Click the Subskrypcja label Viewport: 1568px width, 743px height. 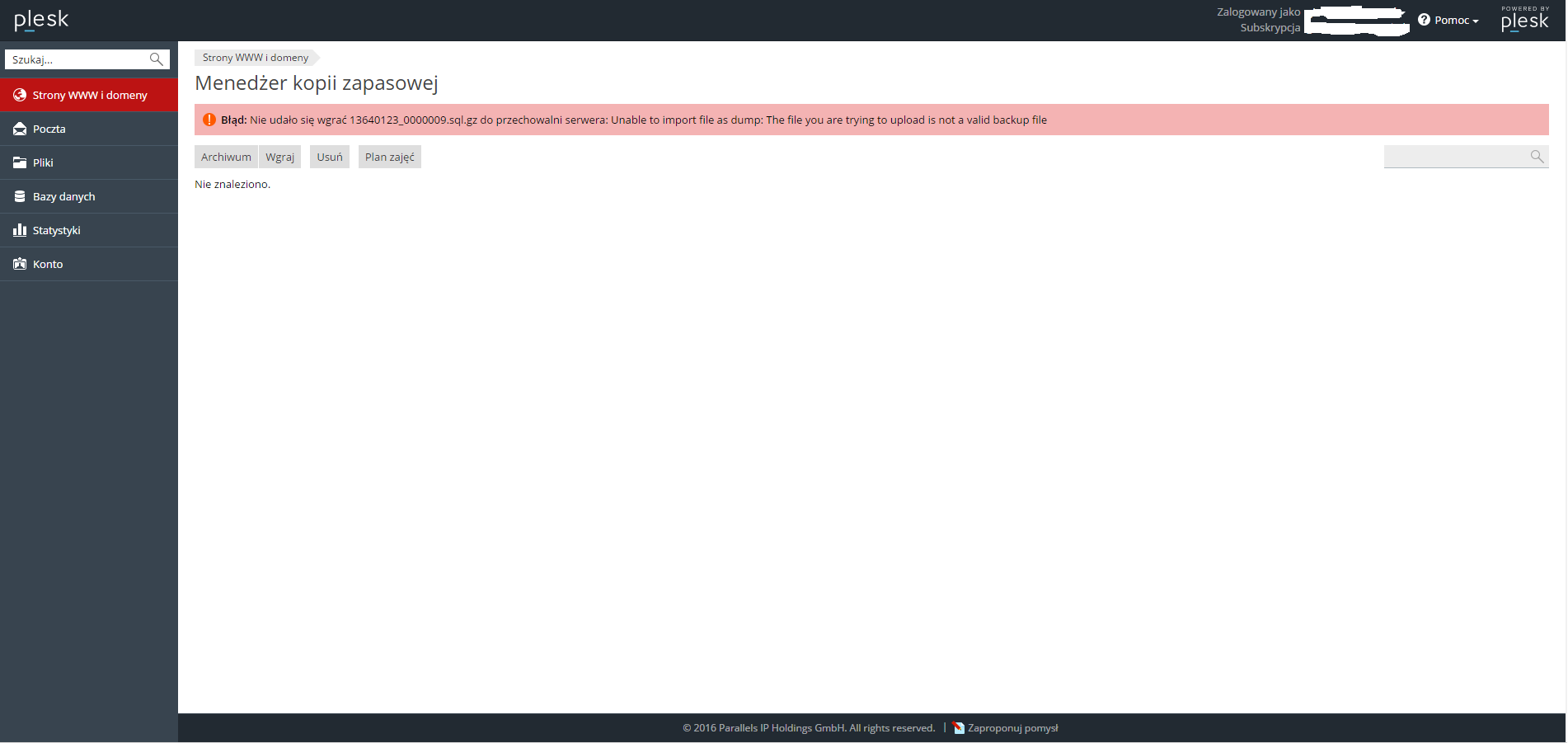tap(1270, 28)
